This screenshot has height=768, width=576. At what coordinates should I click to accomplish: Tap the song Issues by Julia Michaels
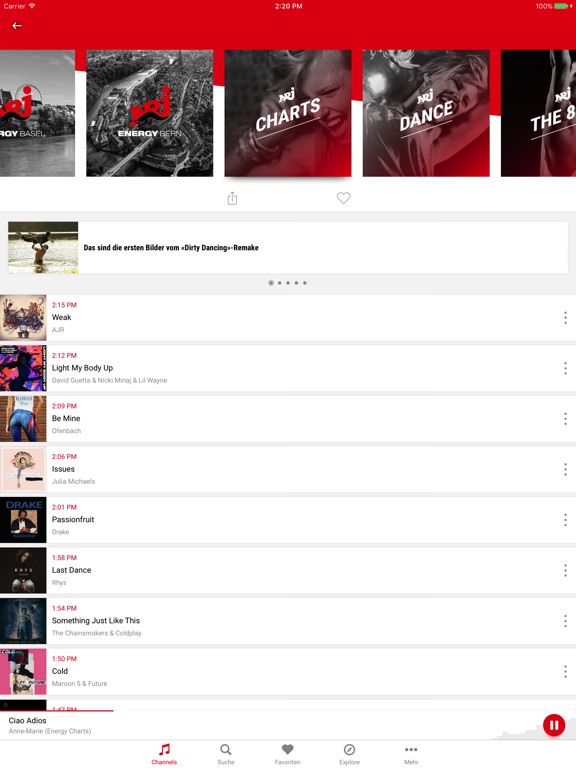[x=288, y=469]
